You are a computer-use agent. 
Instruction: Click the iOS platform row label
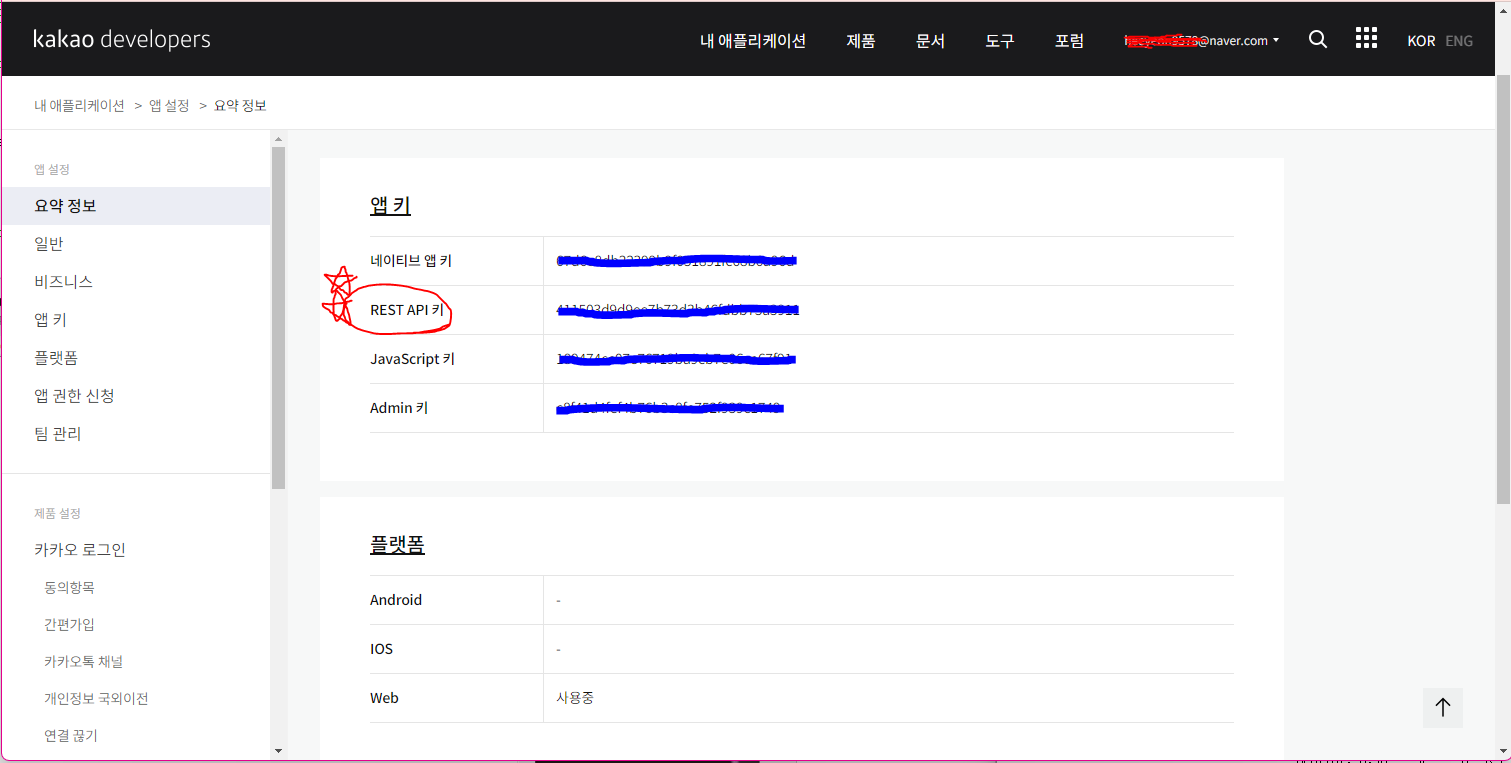[x=381, y=649]
